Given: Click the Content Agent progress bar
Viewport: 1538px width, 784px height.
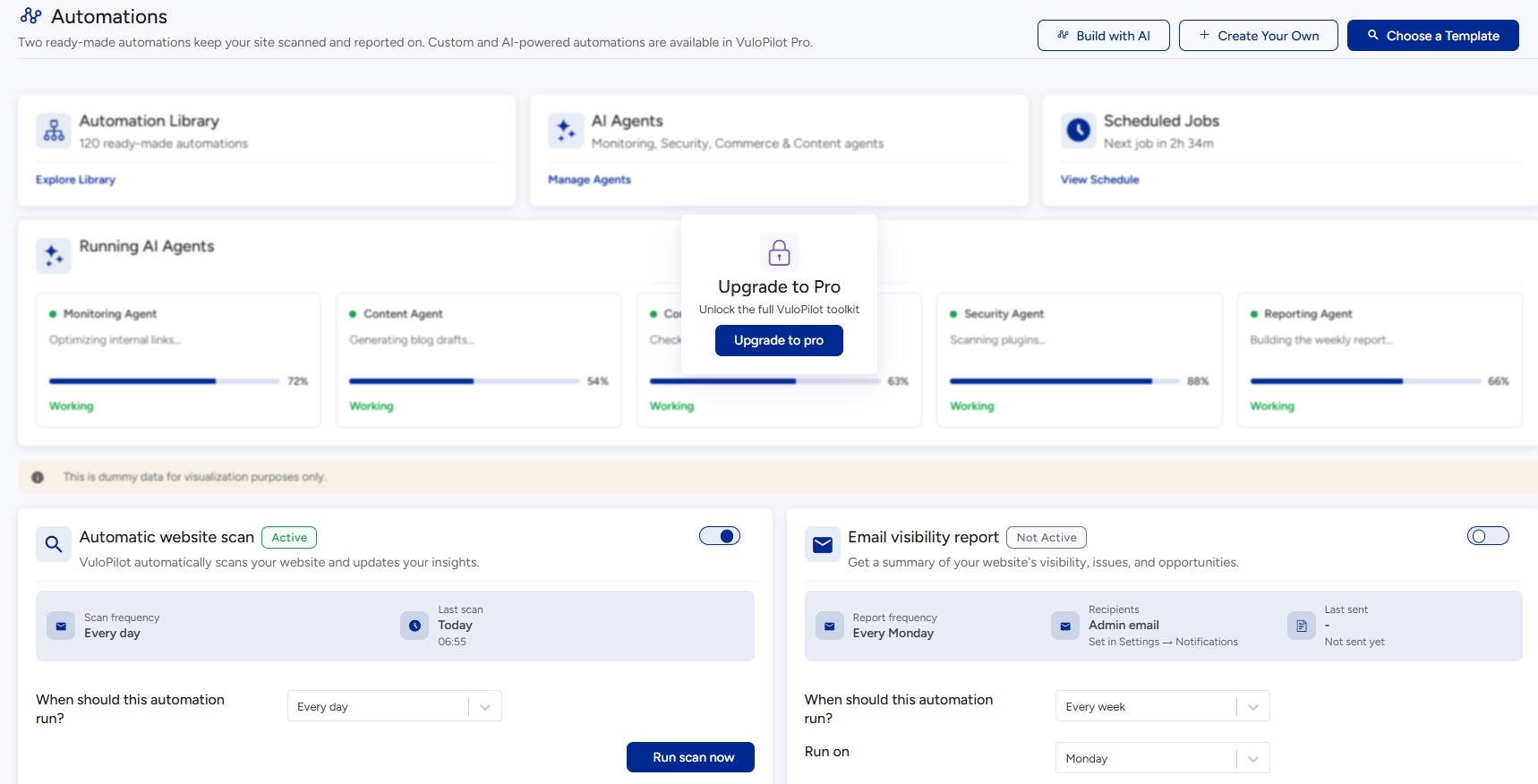Looking at the screenshot, I should (465, 381).
